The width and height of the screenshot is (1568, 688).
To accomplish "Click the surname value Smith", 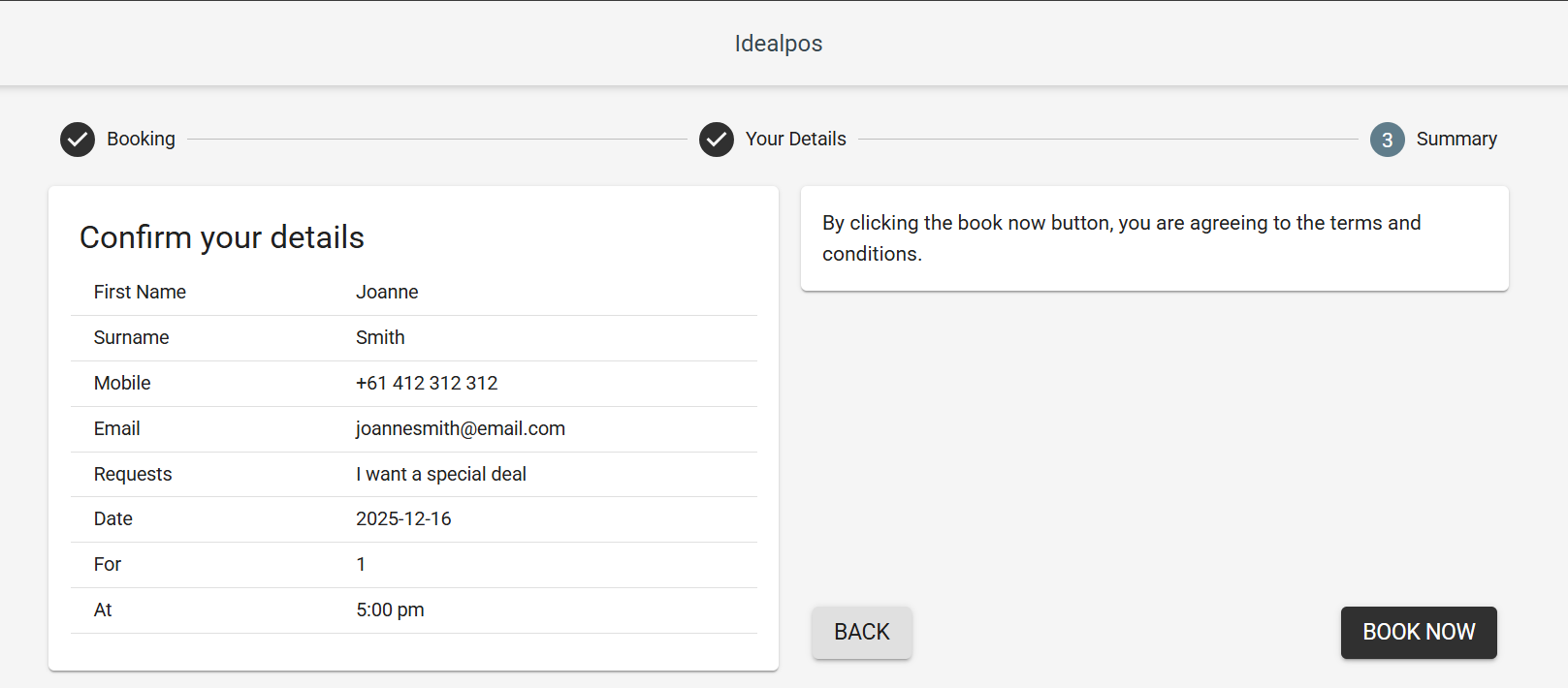I will click(x=380, y=337).
